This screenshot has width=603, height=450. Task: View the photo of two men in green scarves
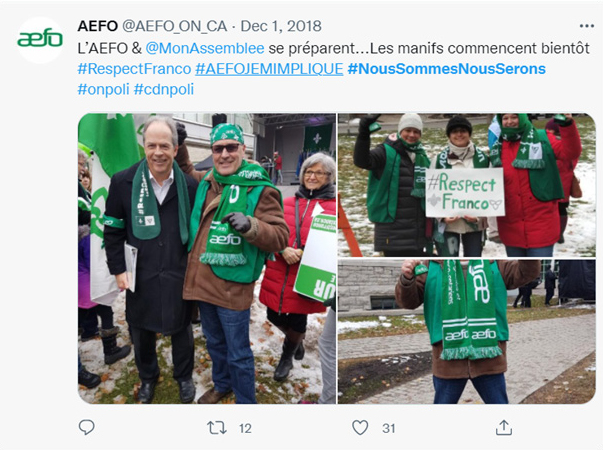pyautogui.click(x=207, y=258)
